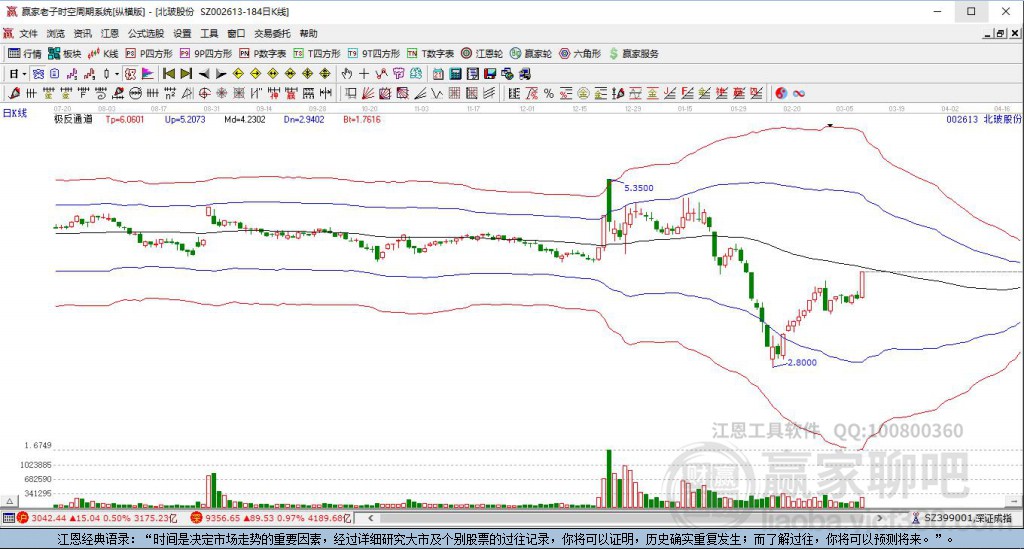Click the P四方形 toolbar button
The height and width of the screenshot is (549, 1024).
coord(150,54)
